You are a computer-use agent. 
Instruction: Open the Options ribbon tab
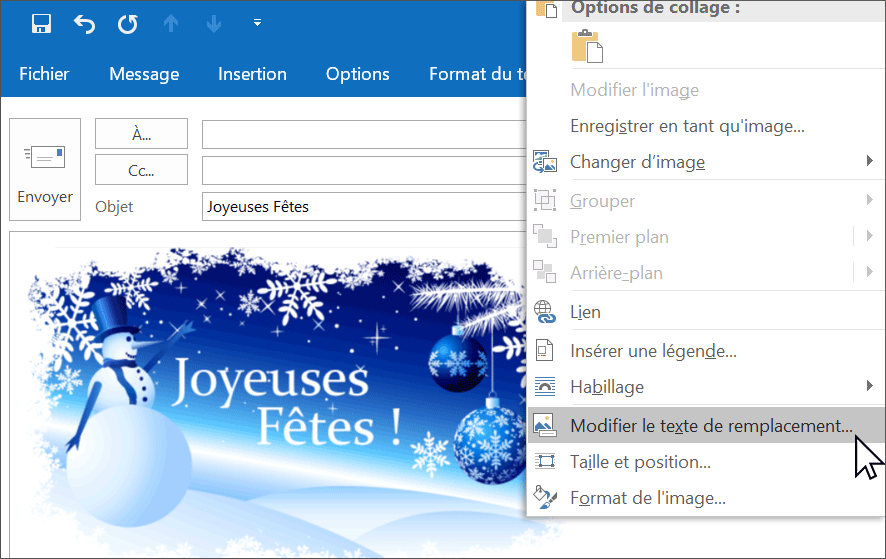357,74
